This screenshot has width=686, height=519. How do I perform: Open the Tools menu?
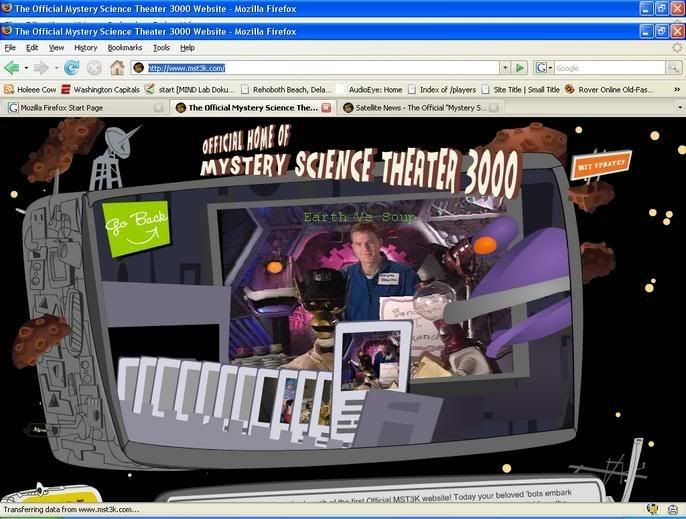coord(161,48)
